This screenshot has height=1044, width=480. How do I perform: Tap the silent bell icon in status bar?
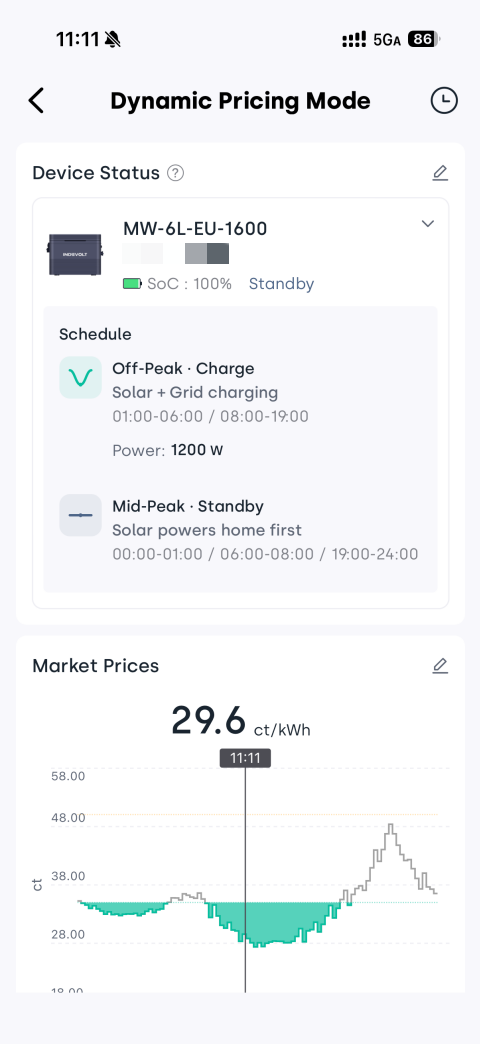[113, 40]
